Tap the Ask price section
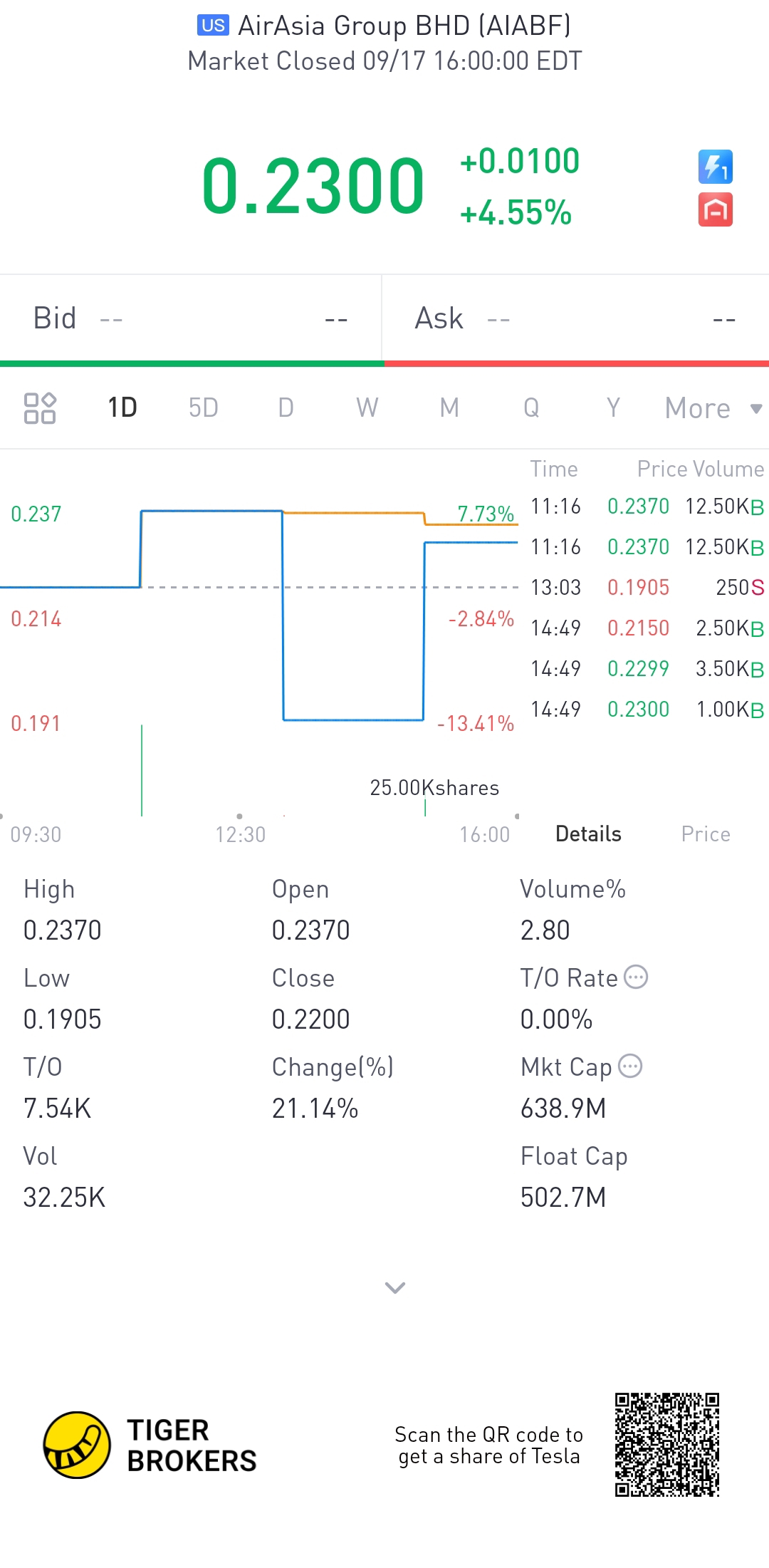Viewport: 769px width, 1568px height. [575, 318]
